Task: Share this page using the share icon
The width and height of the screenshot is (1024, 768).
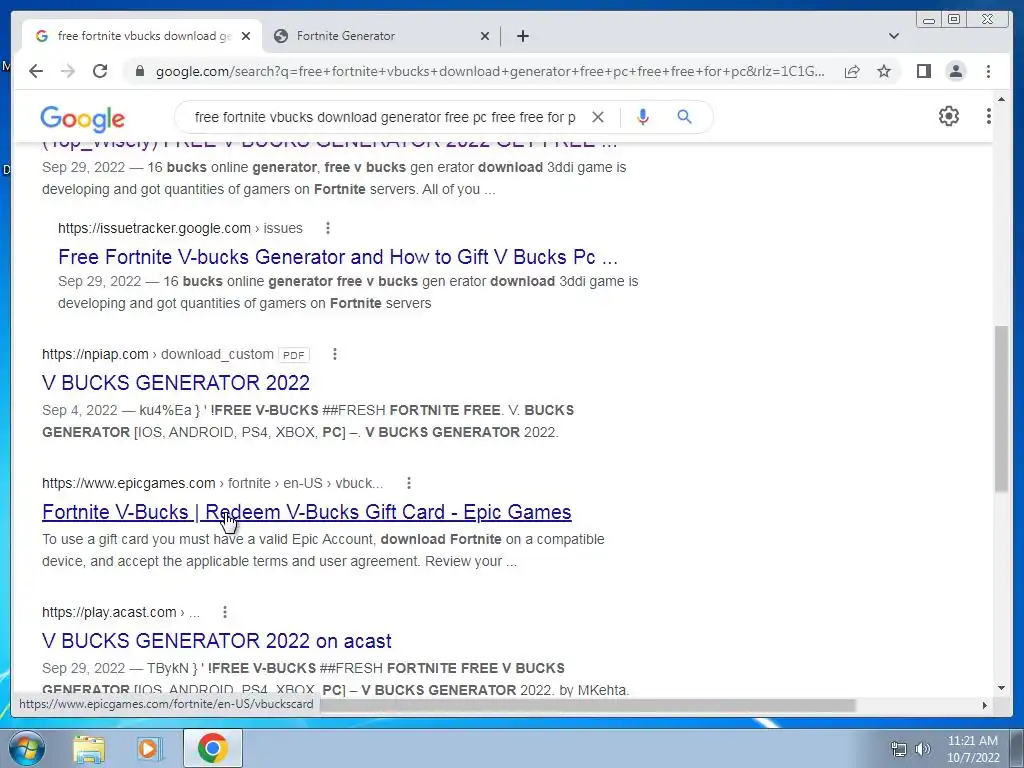Action: point(852,71)
